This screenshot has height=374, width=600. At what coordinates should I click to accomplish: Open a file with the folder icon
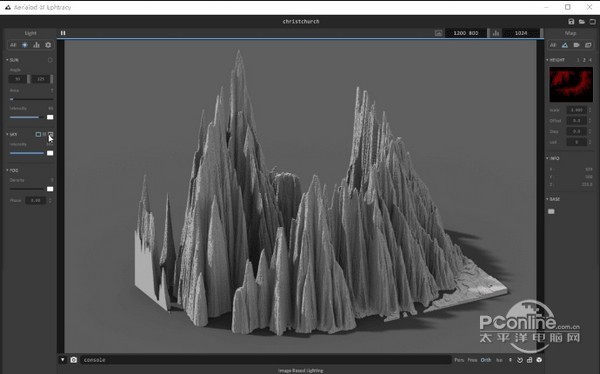click(582, 21)
